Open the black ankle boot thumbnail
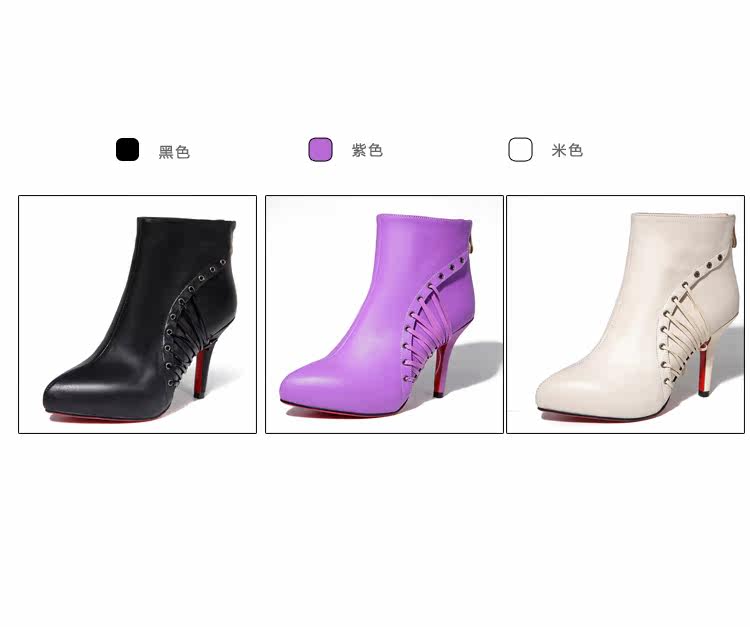Viewport: 750px width, 627px height. 138,314
